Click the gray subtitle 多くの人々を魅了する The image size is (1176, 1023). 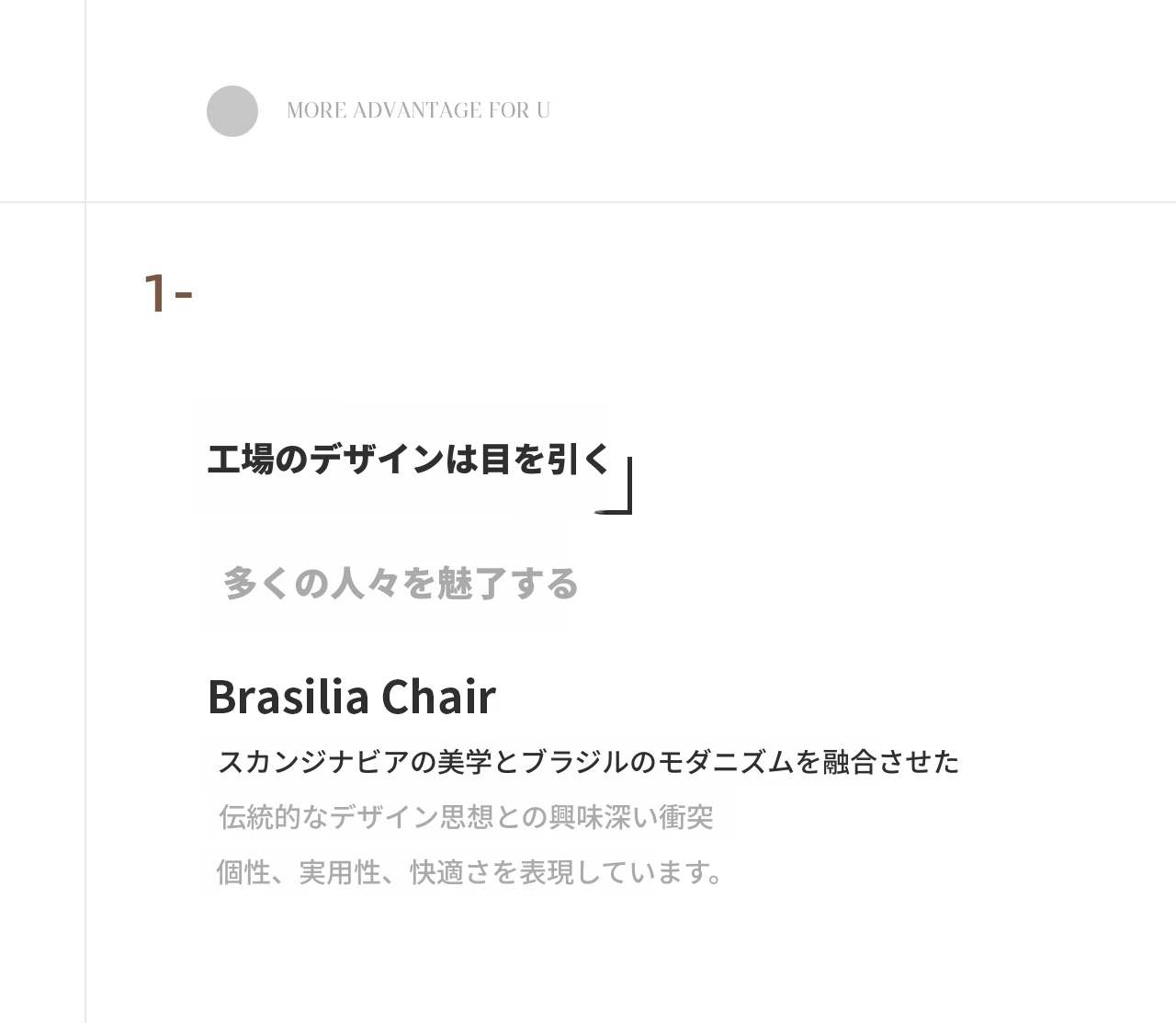(401, 583)
